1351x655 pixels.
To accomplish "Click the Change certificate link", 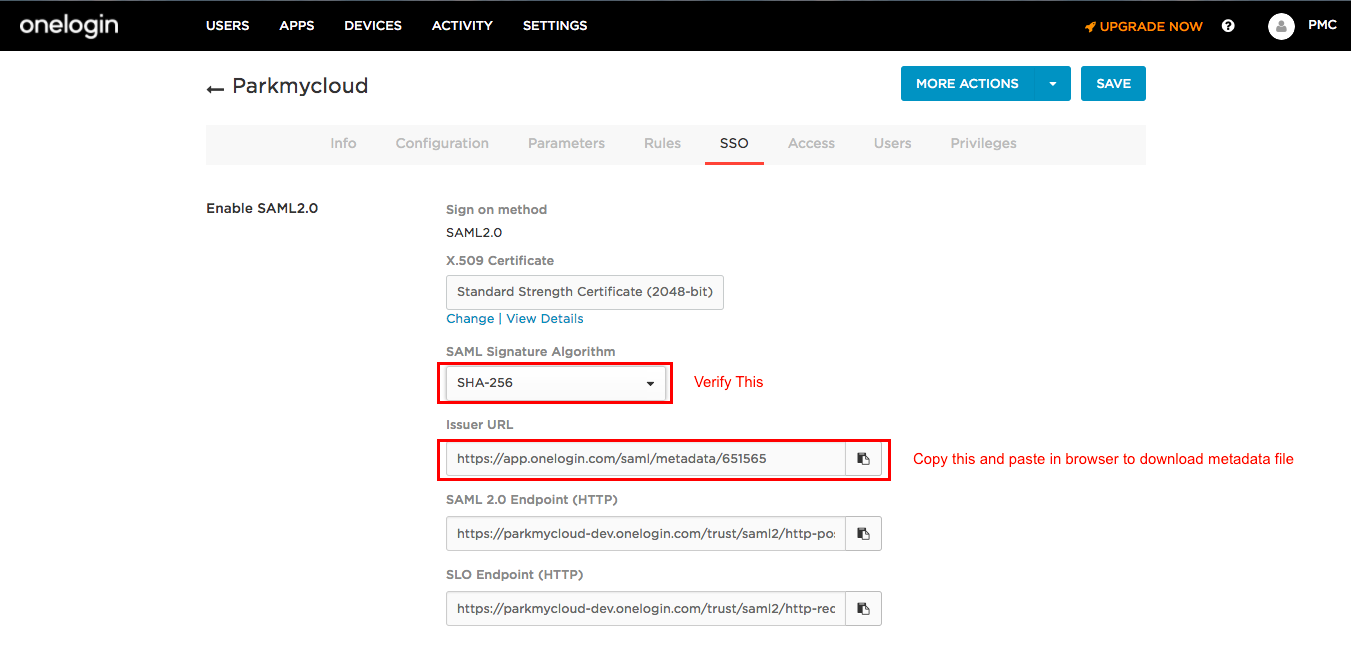I will (x=470, y=318).
